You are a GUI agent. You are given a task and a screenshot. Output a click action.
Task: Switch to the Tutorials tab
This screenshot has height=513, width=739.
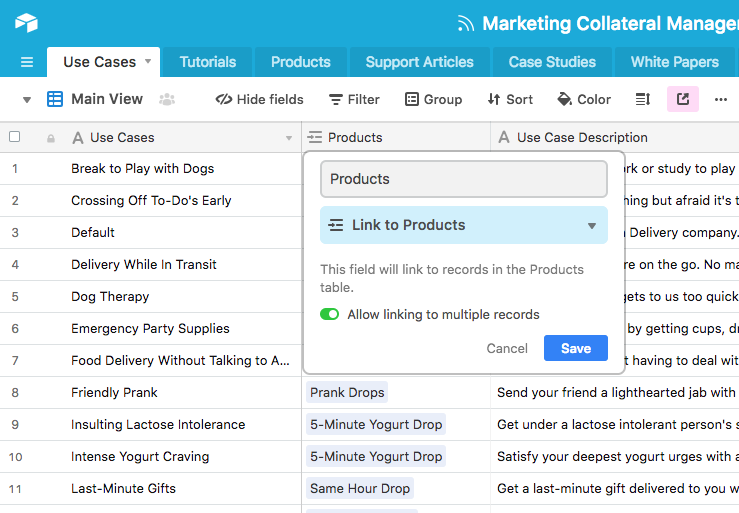pyautogui.click(x=208, y=62)
